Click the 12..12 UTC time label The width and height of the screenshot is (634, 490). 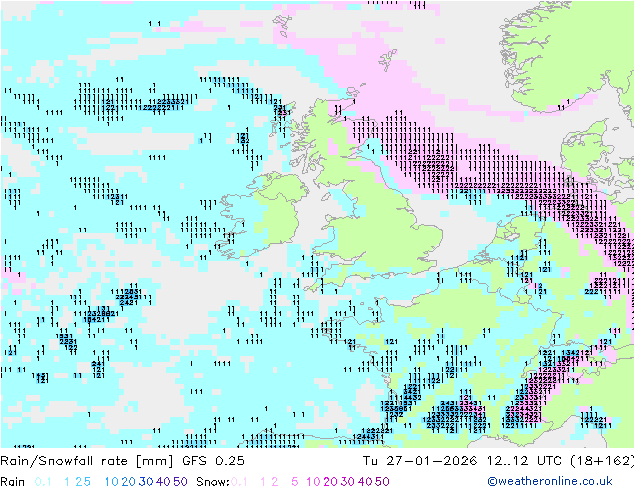point(524,460)
